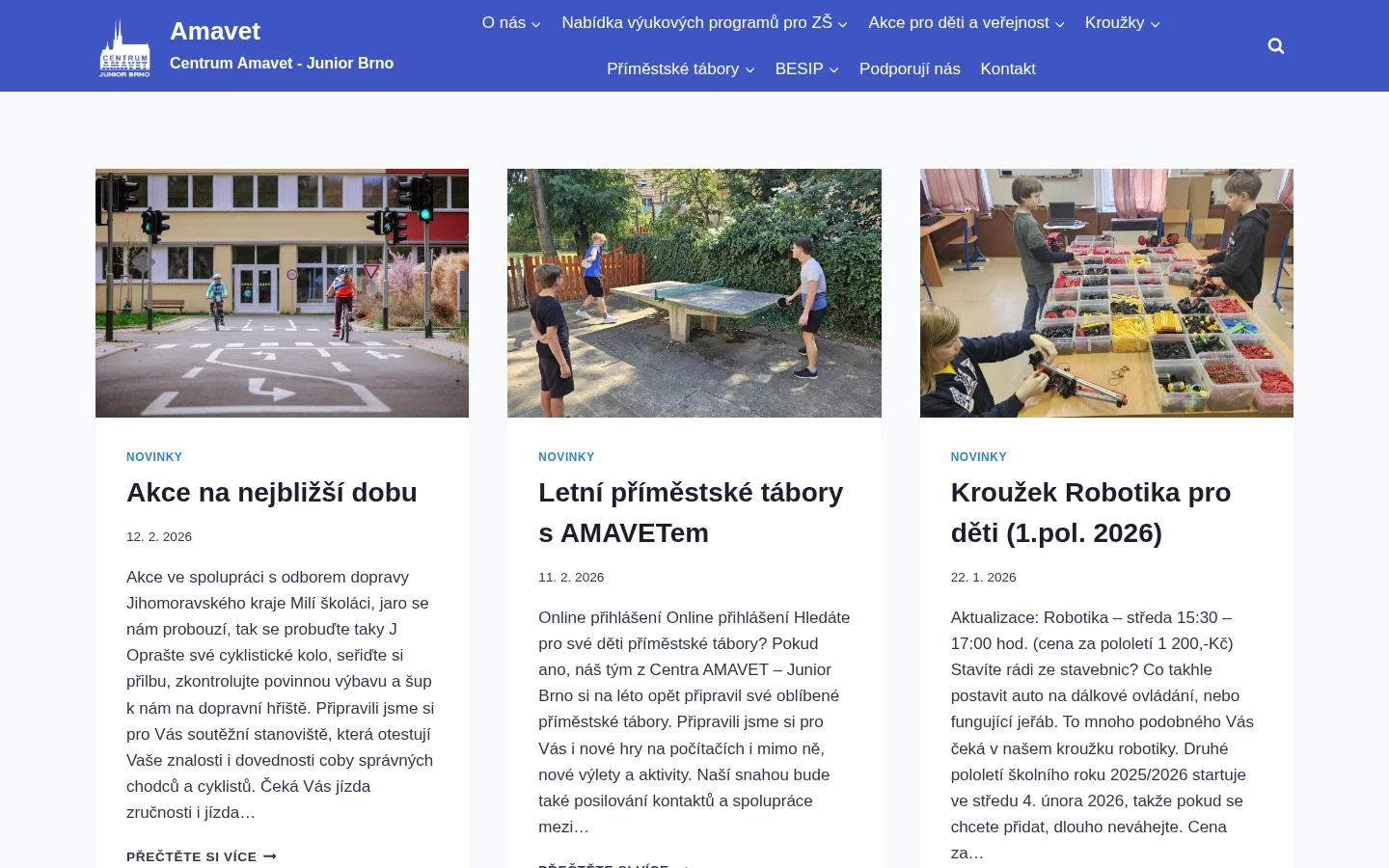Open Nabídka výukových programů pro ZŠ menu
1389x868 pixels.
tap(696, 22)
